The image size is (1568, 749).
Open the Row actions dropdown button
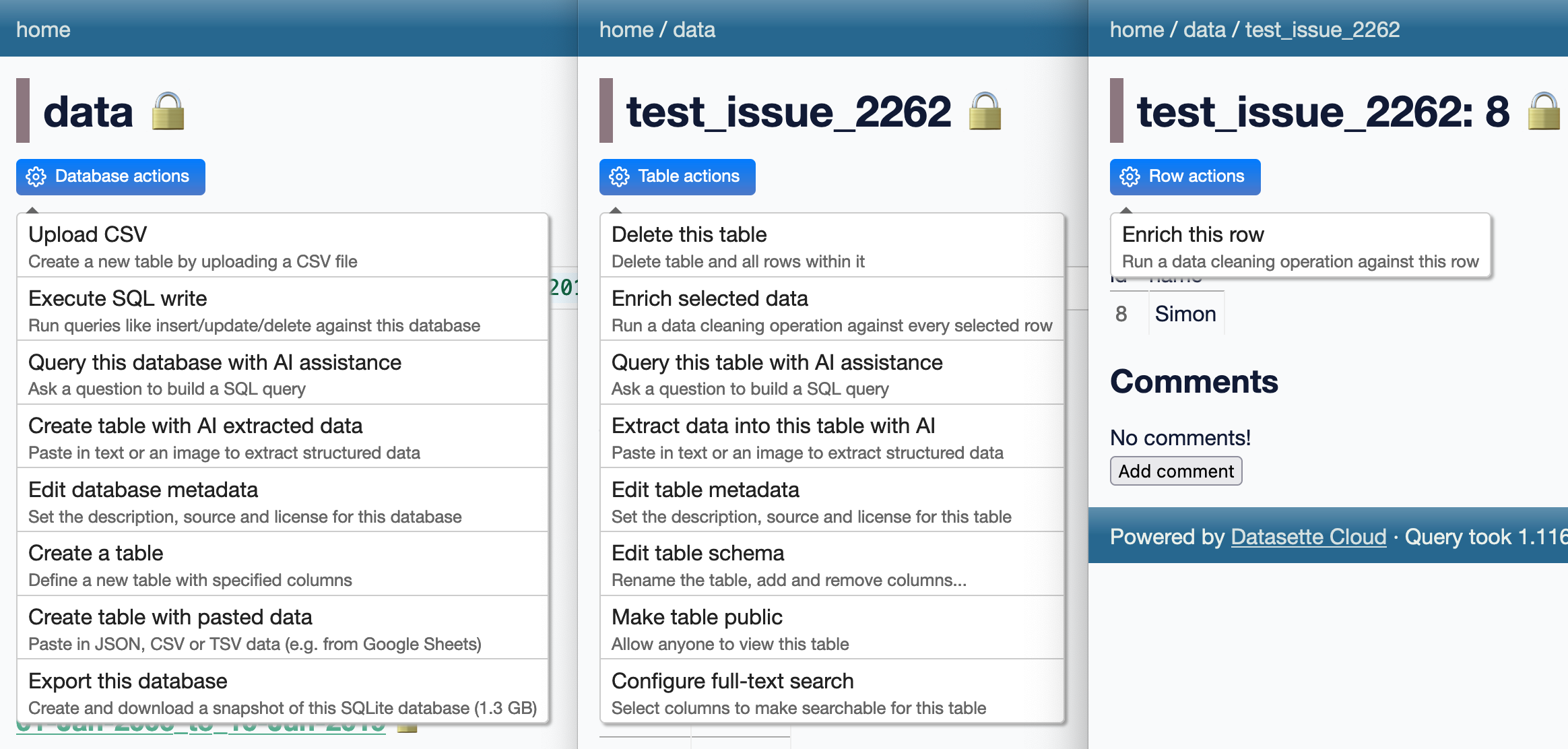[1185, 177]
